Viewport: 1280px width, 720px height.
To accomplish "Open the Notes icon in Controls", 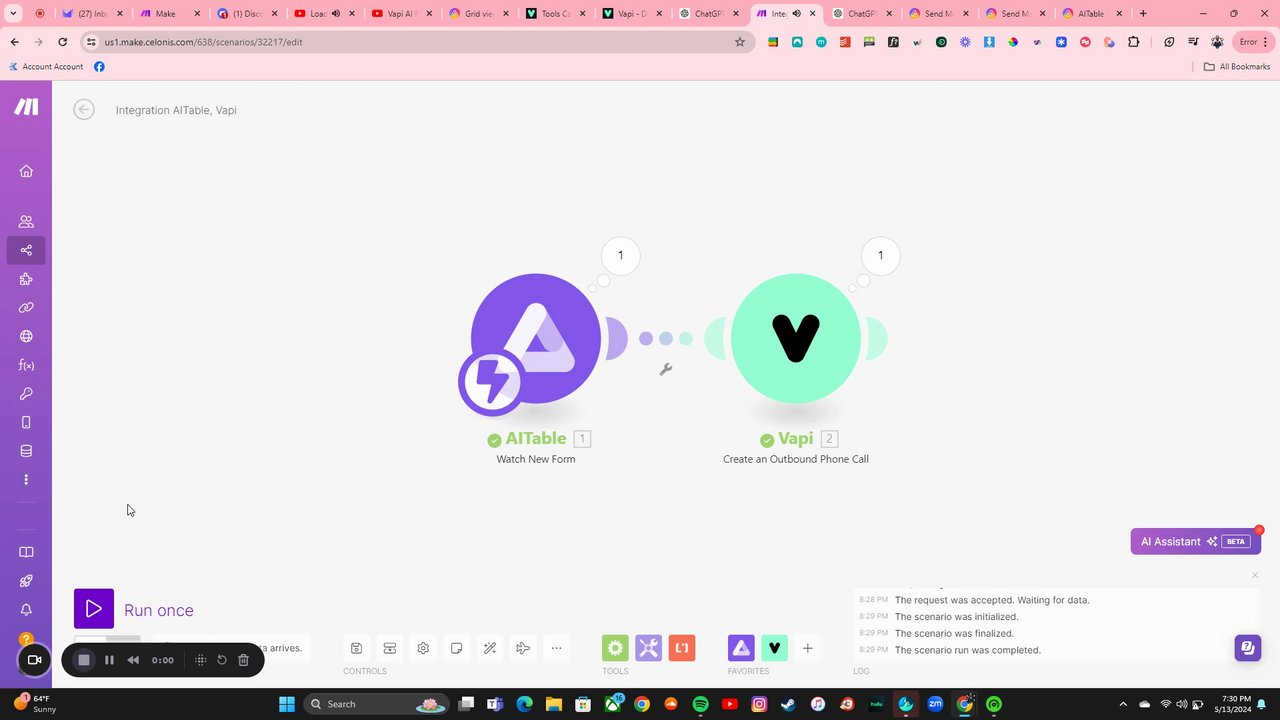I will pyautogui.click(x=456, y=648).
